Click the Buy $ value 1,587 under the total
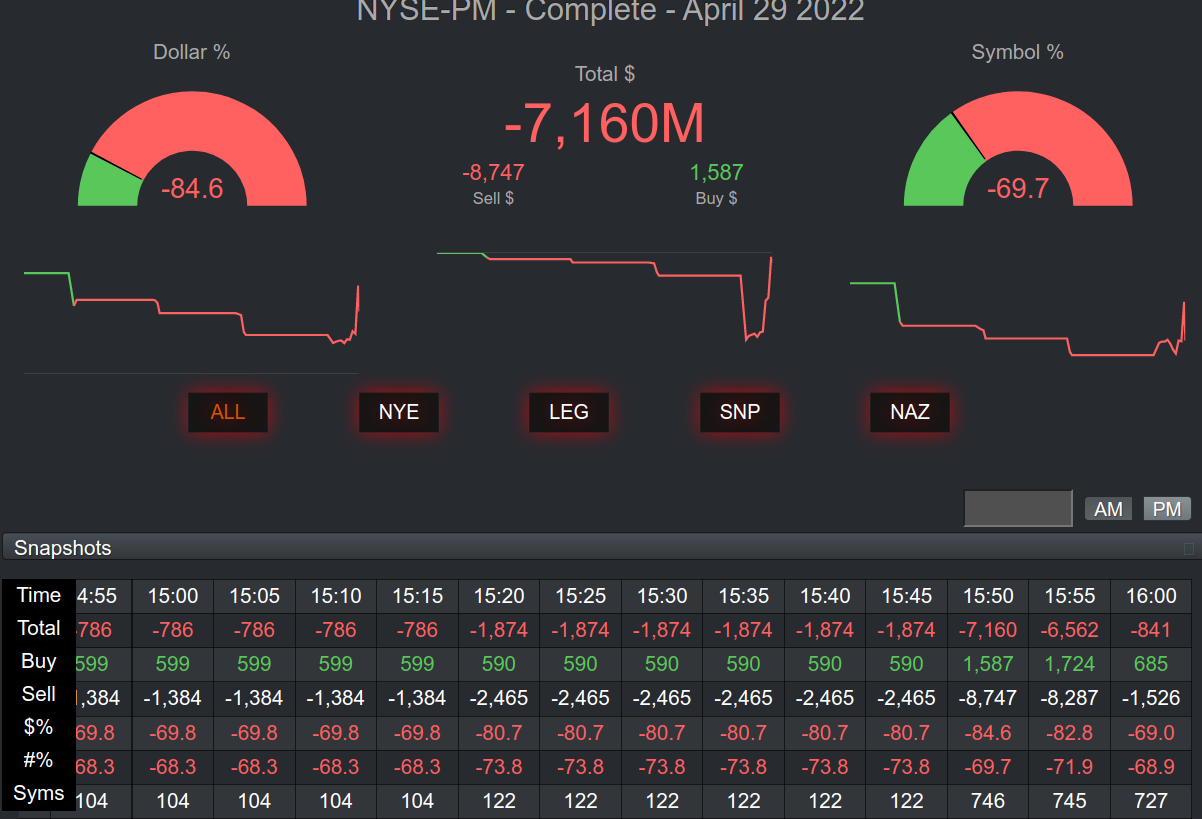The width and height of the screenshot is (1202, 819). pyautogui.click(x=717, y=172)
